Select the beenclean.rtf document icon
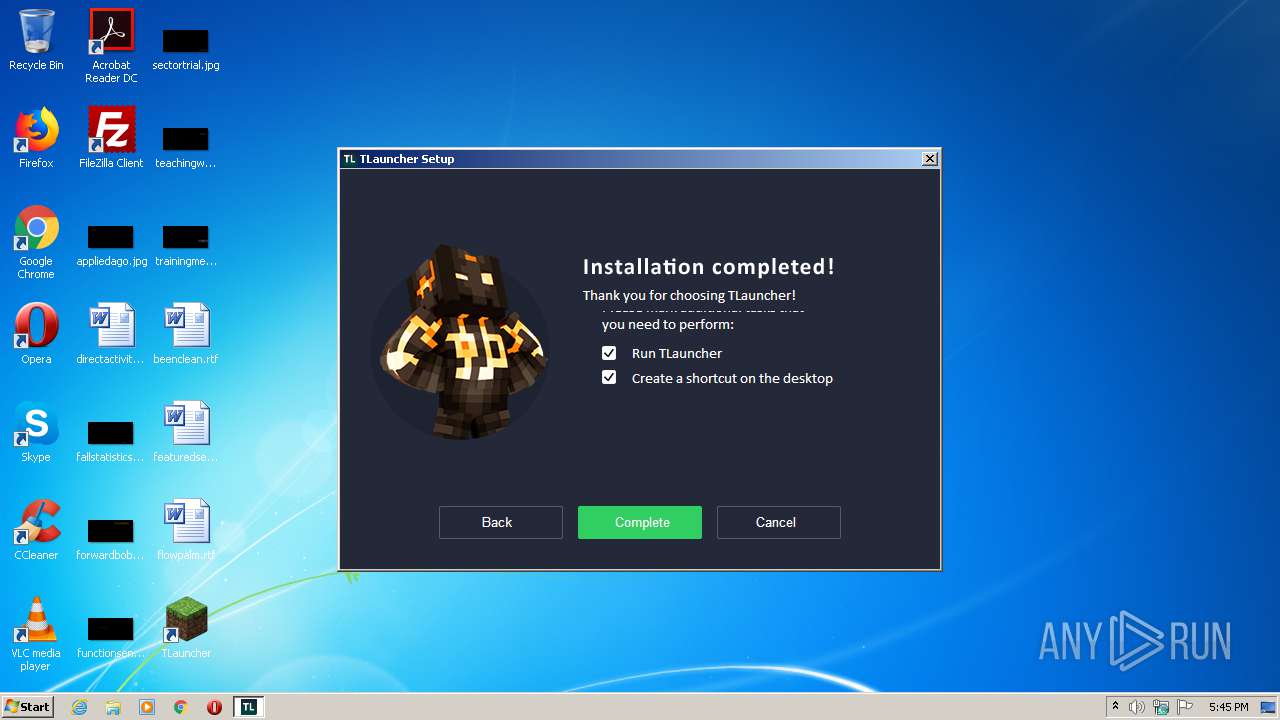The width and height of the screenshot is (1280, 720). [186, 335]
